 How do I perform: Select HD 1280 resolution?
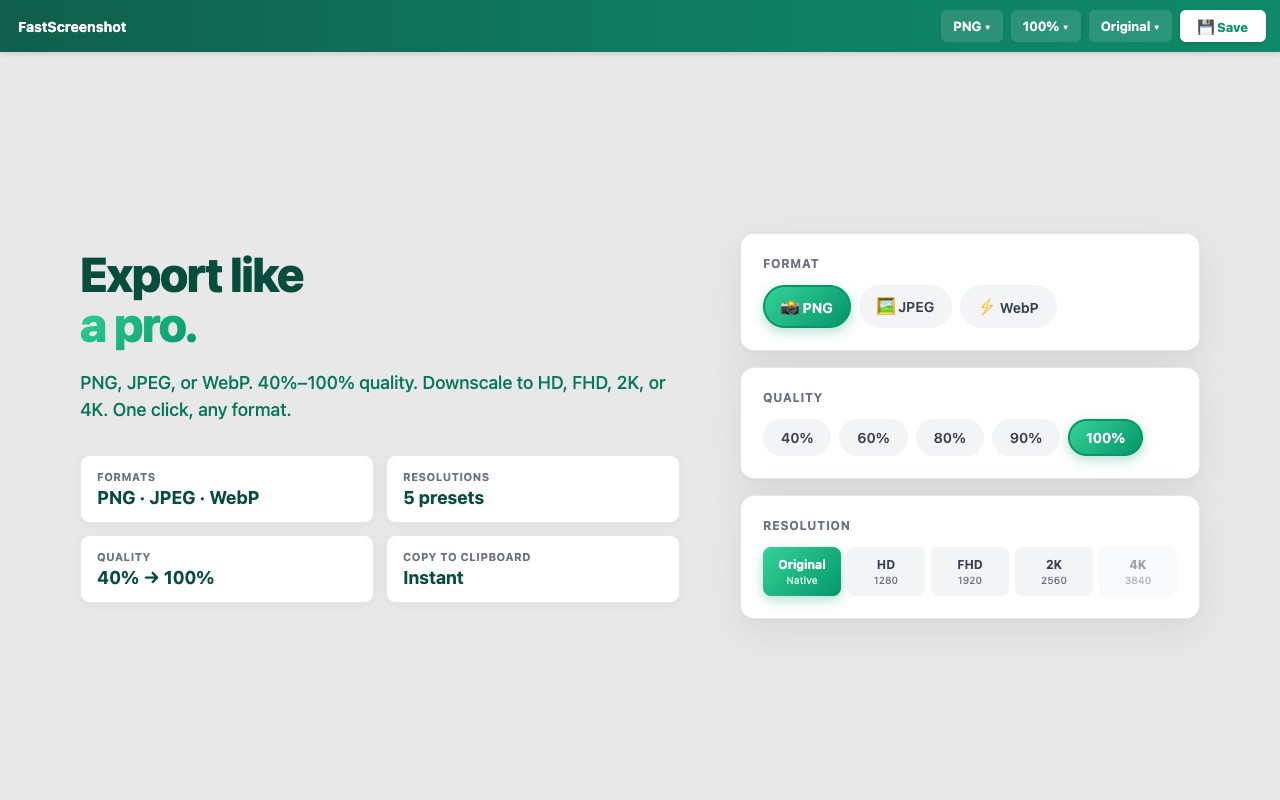coord(886,571)
